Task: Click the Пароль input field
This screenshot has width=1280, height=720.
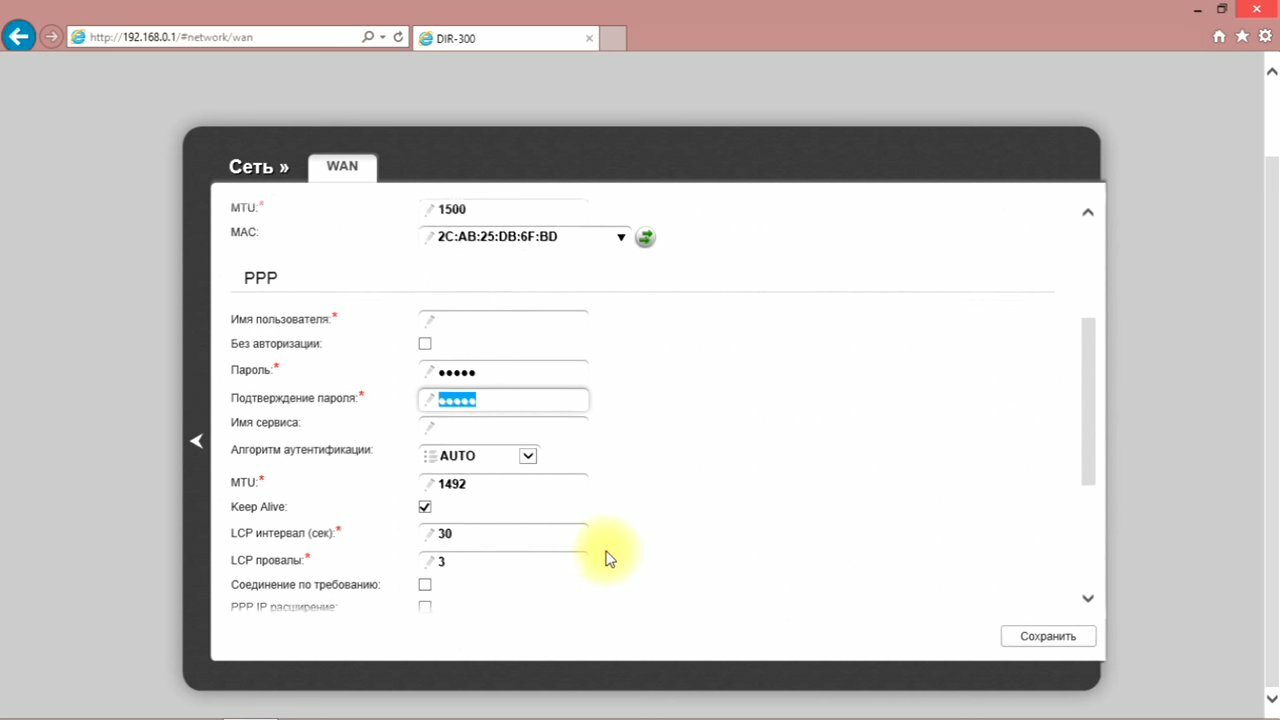Action: 503,372
